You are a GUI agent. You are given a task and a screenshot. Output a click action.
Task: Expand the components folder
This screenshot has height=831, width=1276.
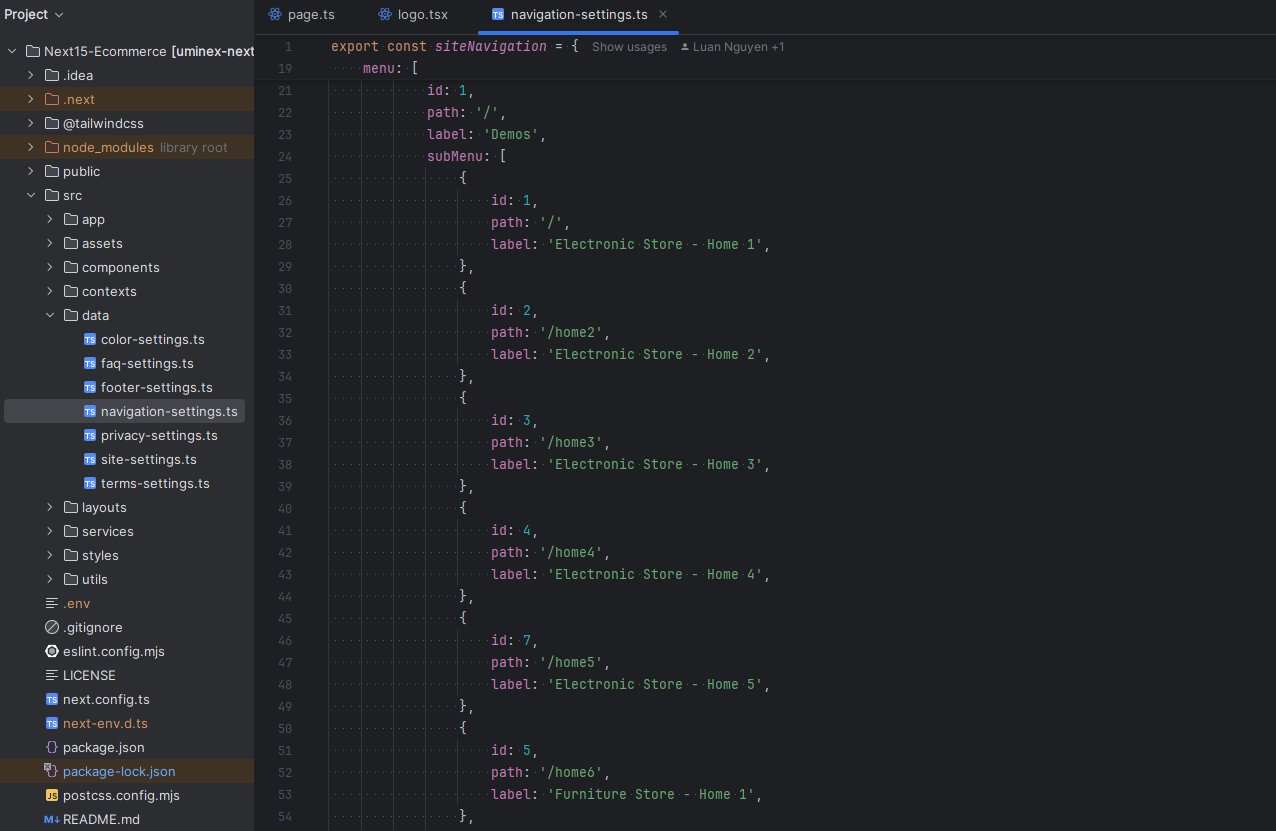(x=50, y=267)
